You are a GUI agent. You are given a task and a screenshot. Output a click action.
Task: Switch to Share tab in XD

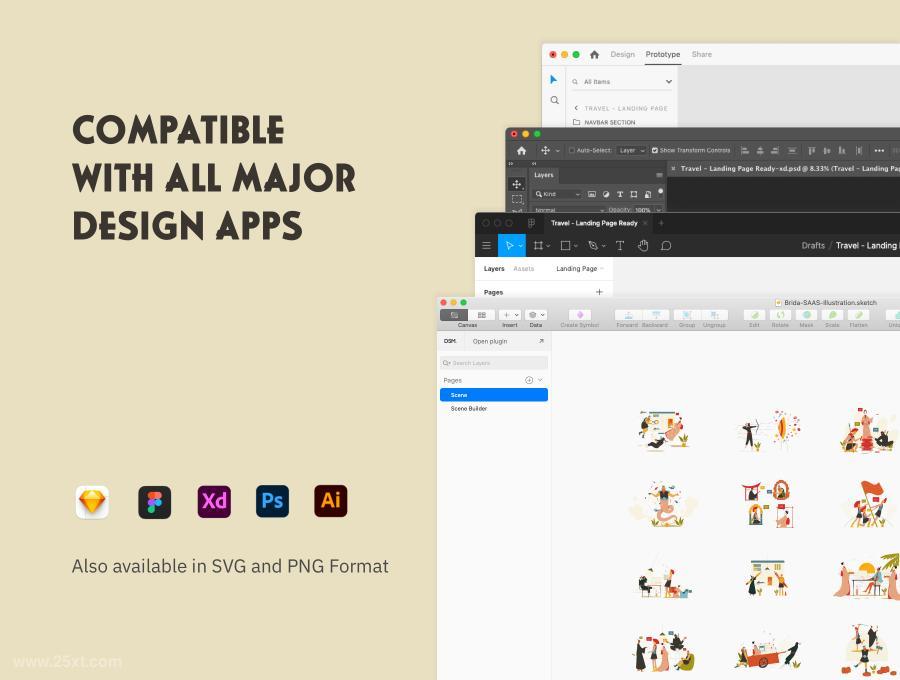tap(701, 55)
